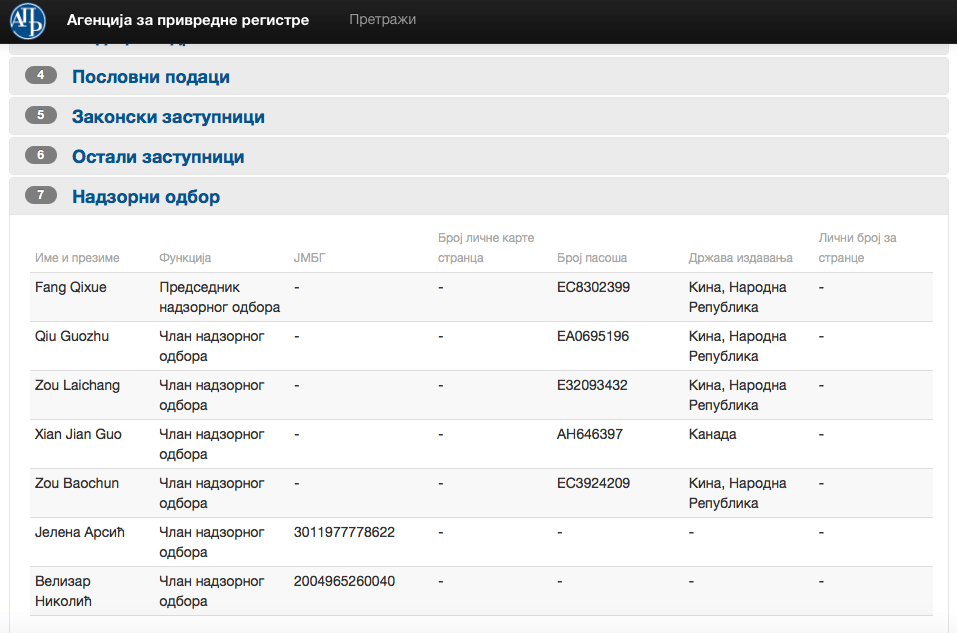Select passport number EA0695196
Screen dimensions: 957x633
click(x=593, y=337)
